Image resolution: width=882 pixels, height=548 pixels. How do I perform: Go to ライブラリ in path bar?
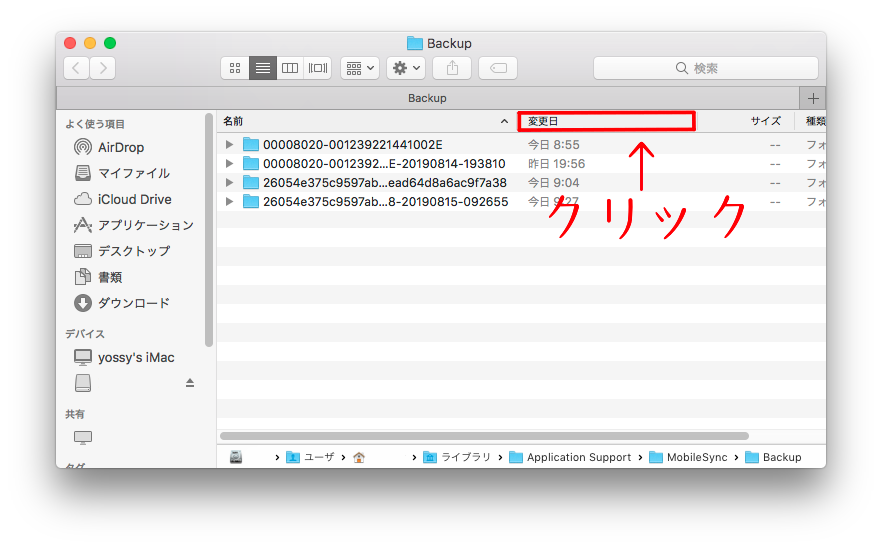pos(457,457)
